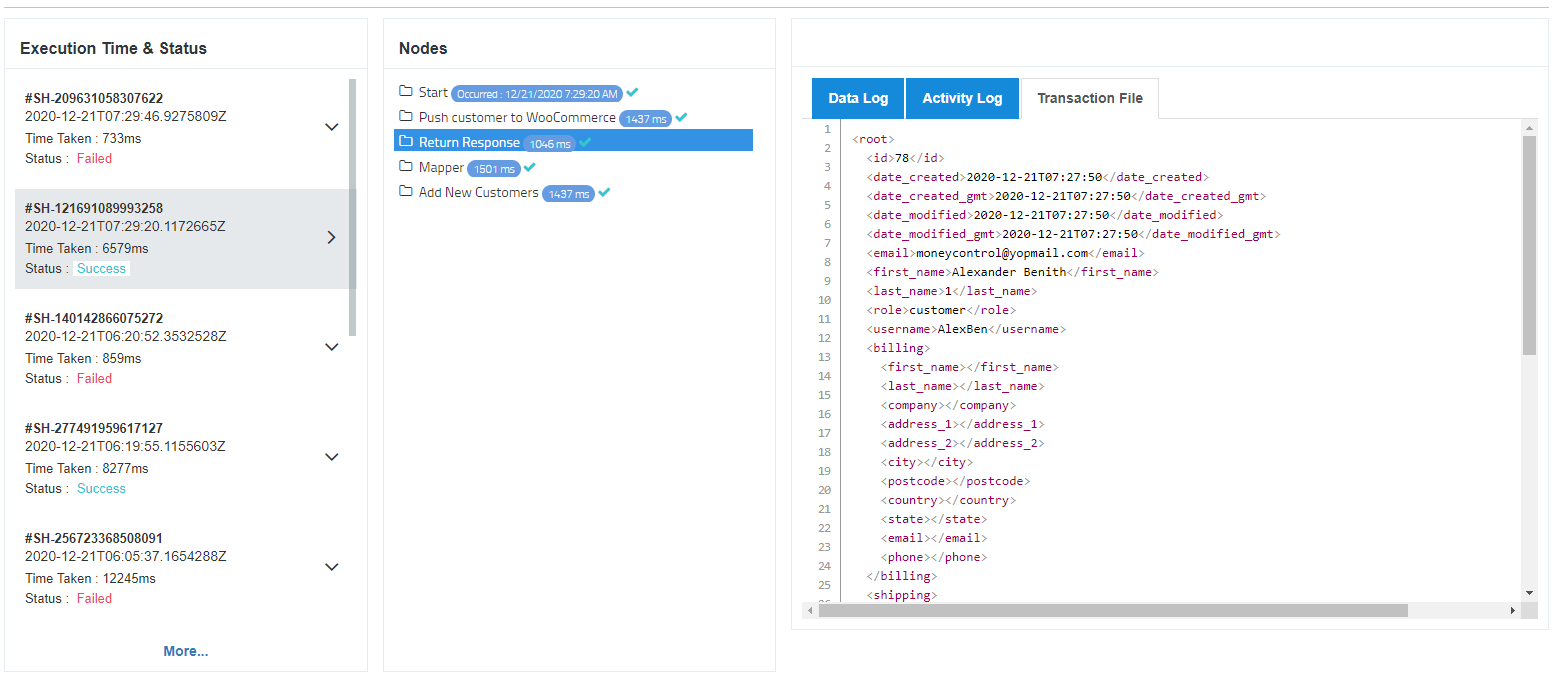This screenshot has width=1555, height=678.
Task: Expand execution #SH-256723368508091 chevron
Action: click(332, 567)
